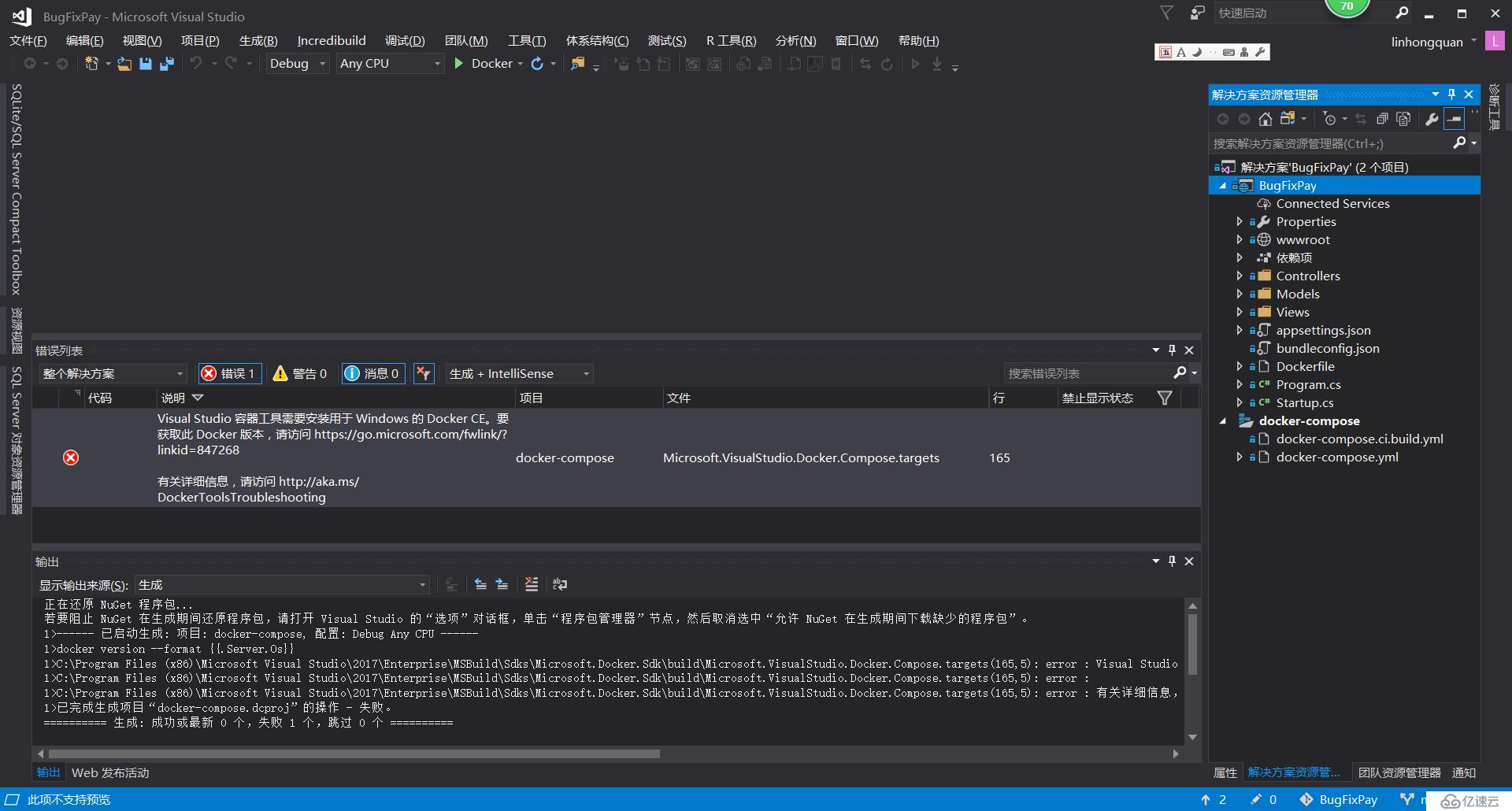Clear all Output text icon
Viewport: 1512px width, 811px height.
[x=532, y=584]
